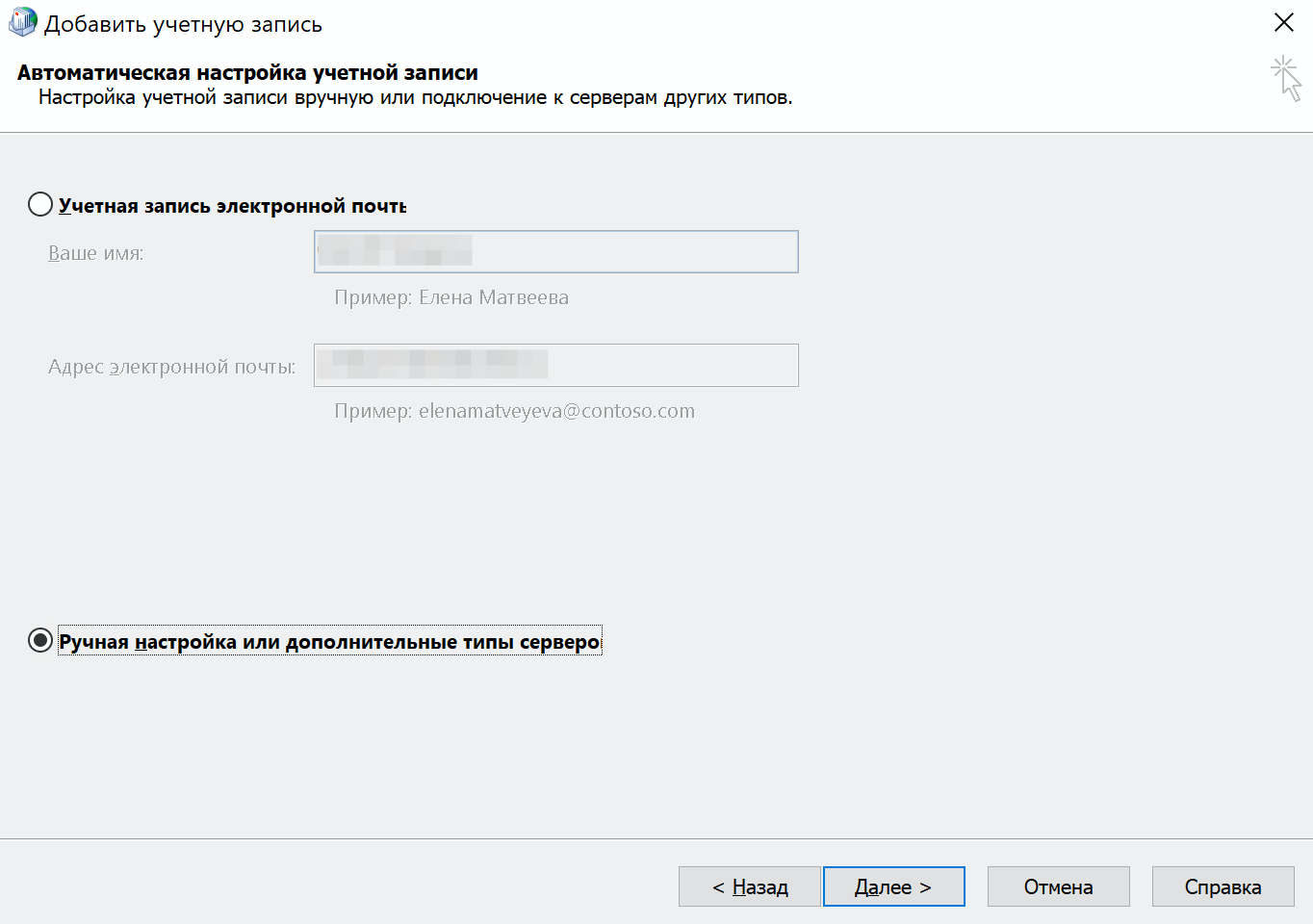This screenshot has width=1313, height=924.
Task: Click the "Адрес электронной почты:" field label
Action: 171,367
